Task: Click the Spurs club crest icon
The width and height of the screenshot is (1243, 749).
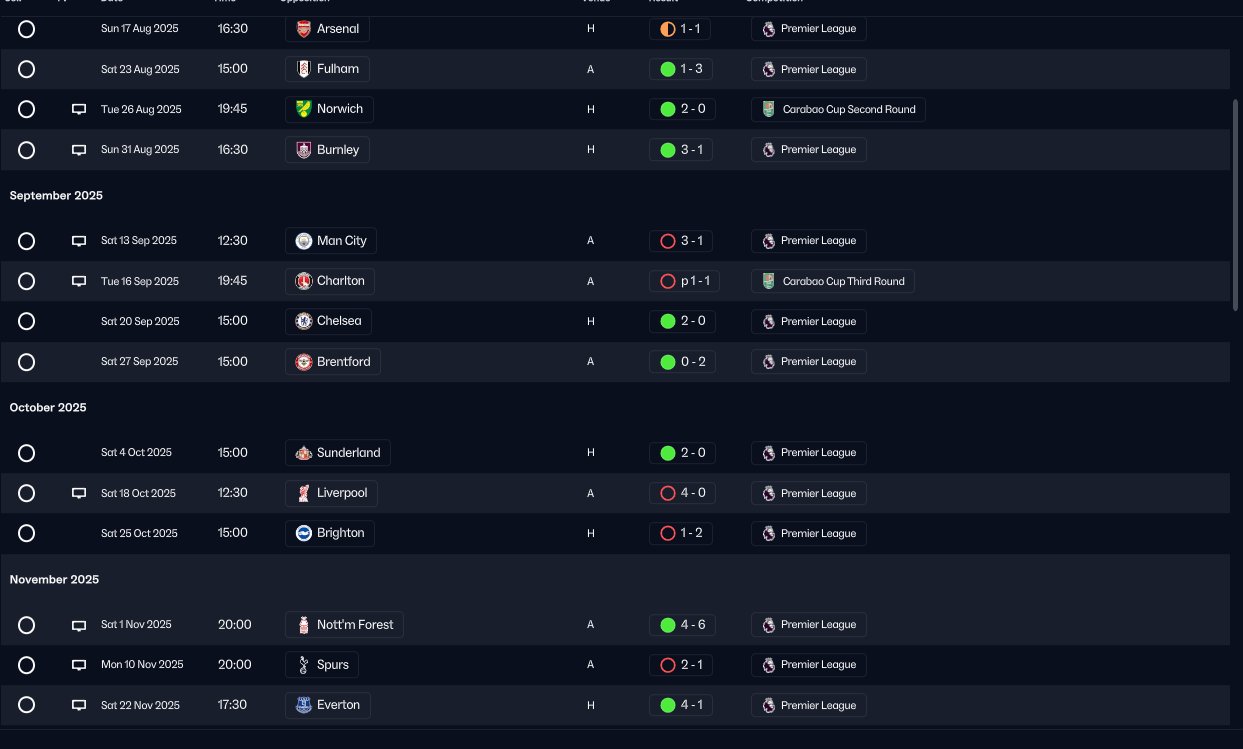Action: (304, 665)
